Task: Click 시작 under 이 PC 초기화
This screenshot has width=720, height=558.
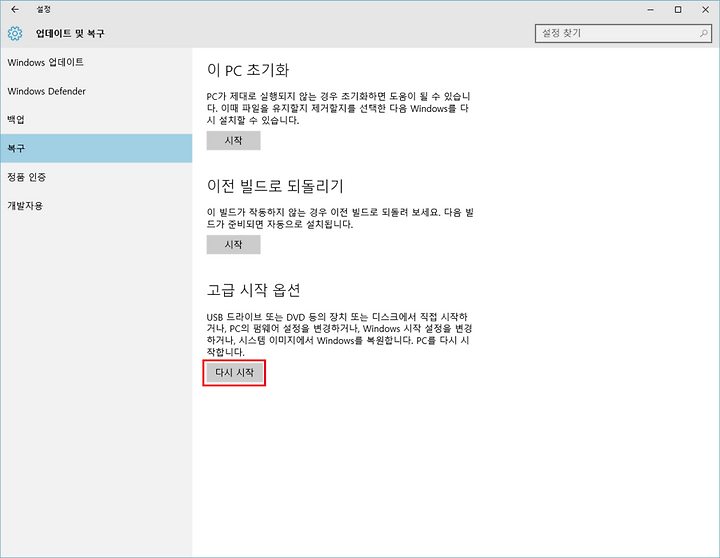Action: point(233,141)
